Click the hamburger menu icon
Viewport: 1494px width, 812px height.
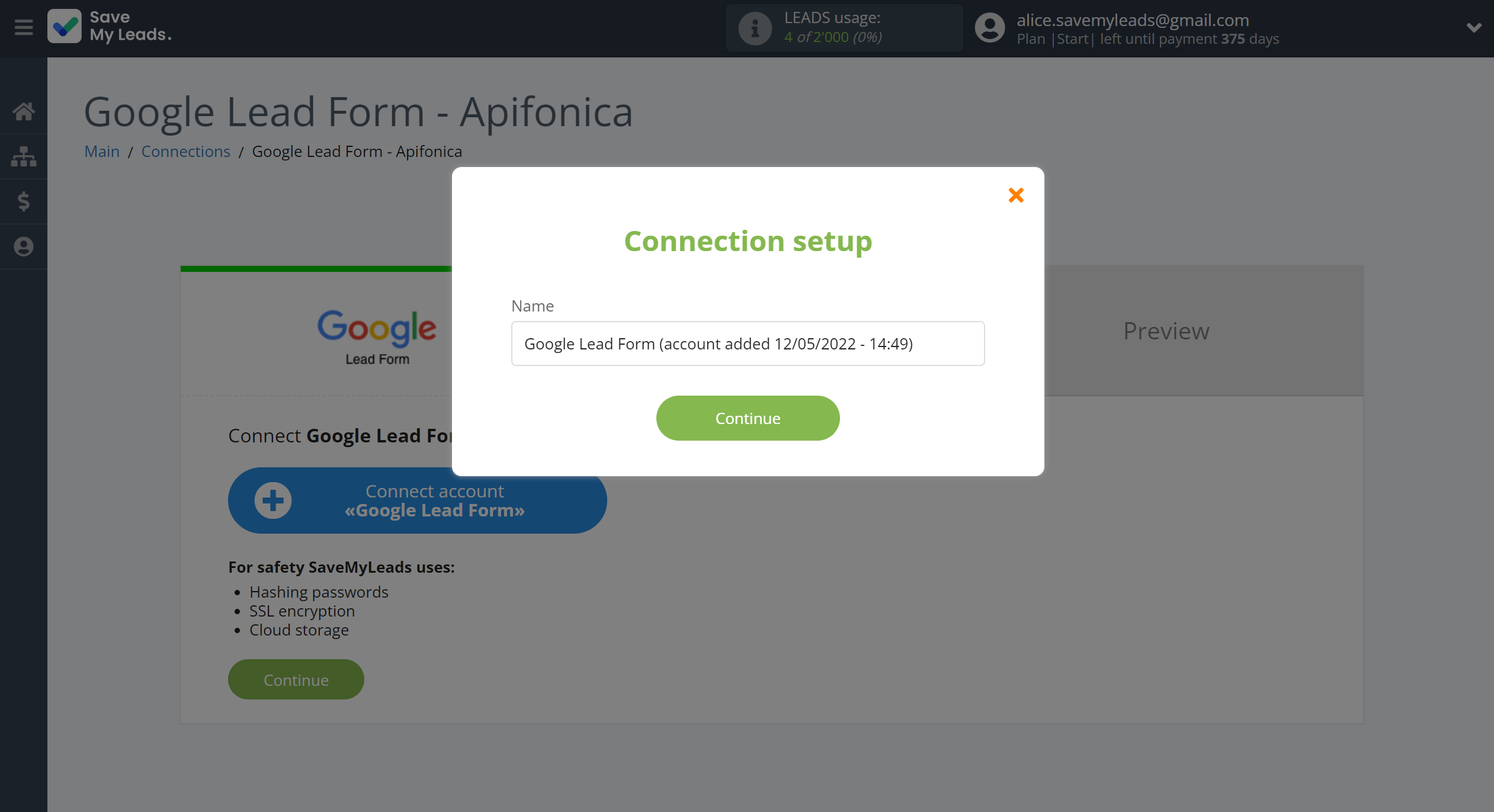(22, 27)
